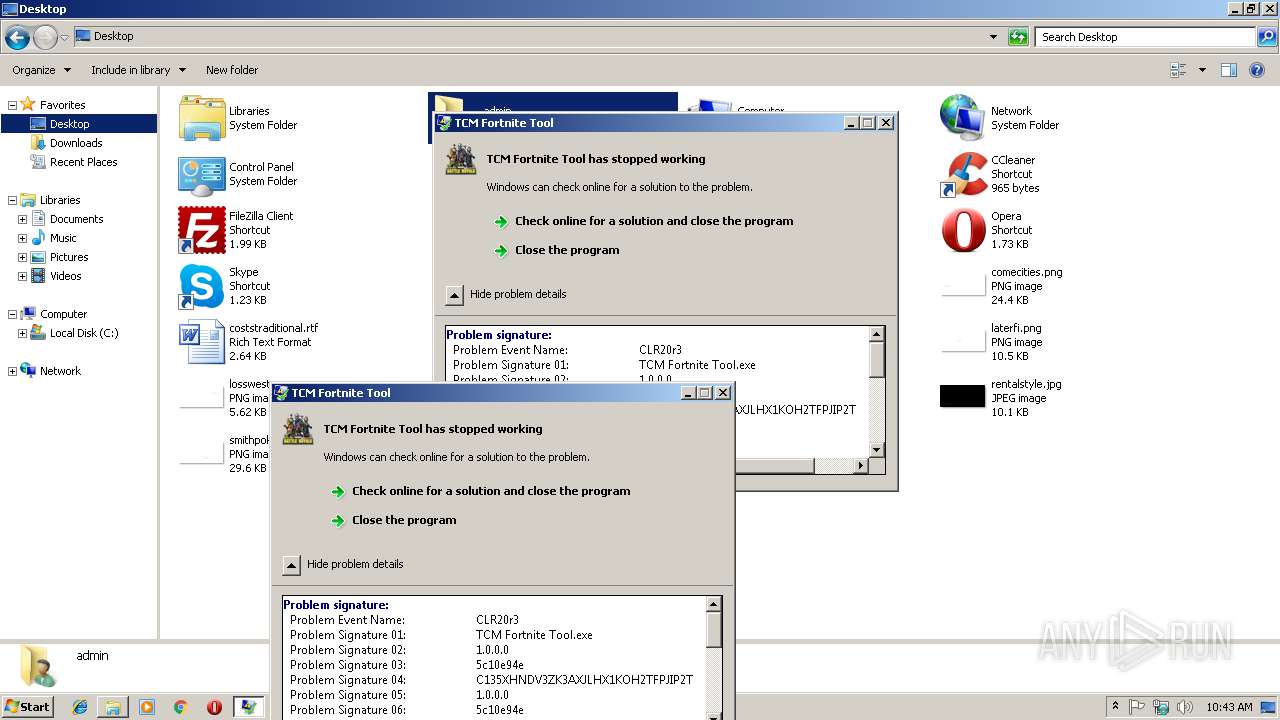
Task: Select the Network system folder icon
Action: [x=963, y=118]
